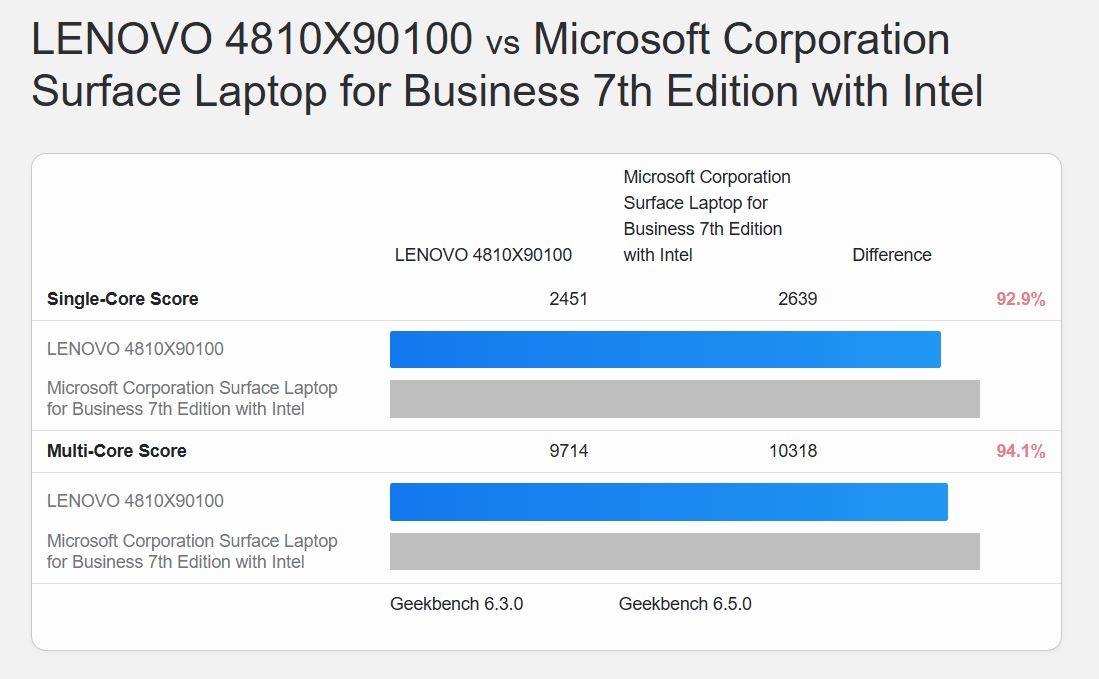Viewport: 1099px width, 679px height.
Task: Click the Microsoft Surface Laptop label under Single-Core Score
Action: (x=192, y=398)
